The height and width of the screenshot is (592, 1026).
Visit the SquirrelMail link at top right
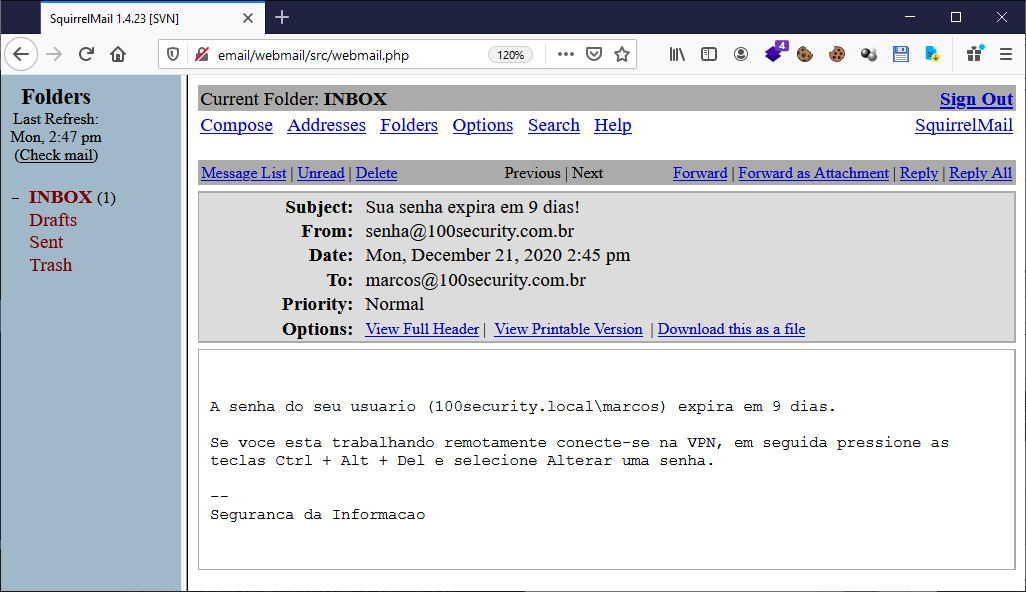[964, 125]
